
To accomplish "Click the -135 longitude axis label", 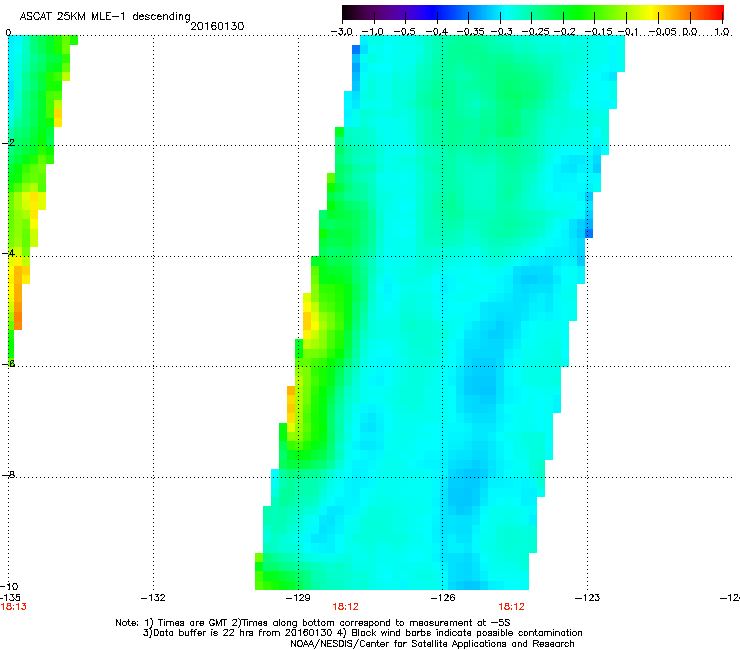I will (x=10, y=598).
